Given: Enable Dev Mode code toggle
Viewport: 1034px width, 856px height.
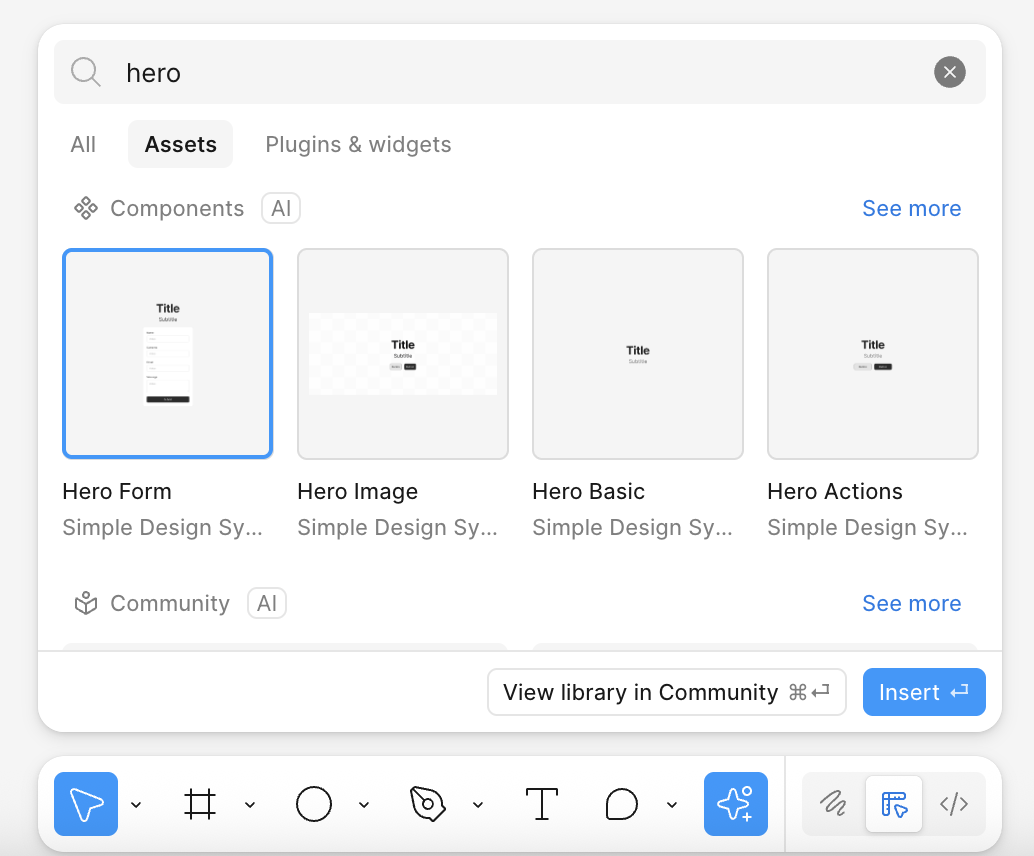Looking at the screenshot, I should [954, 804].
